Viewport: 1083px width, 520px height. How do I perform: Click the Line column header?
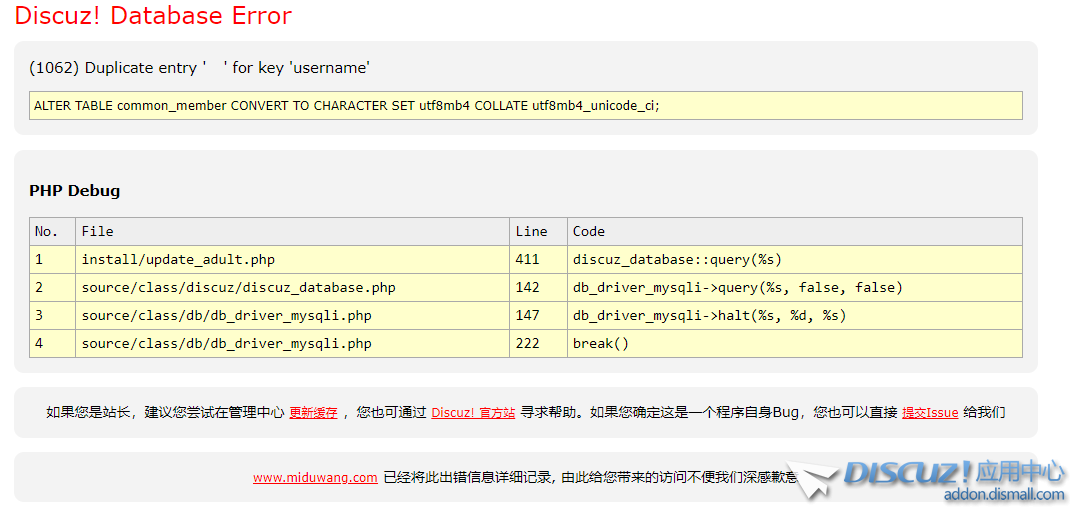click(x=539, y=231)
